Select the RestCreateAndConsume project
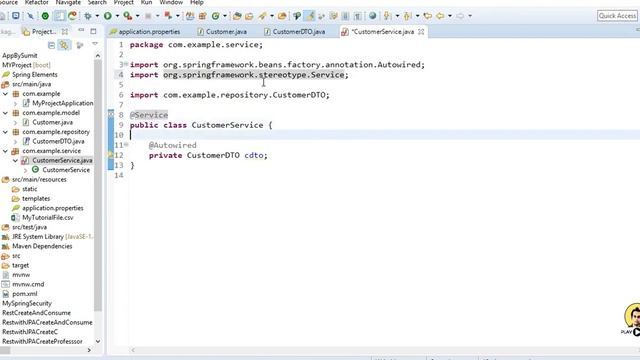The width and height of the screenshot is (640, 360). coord(36,313)
